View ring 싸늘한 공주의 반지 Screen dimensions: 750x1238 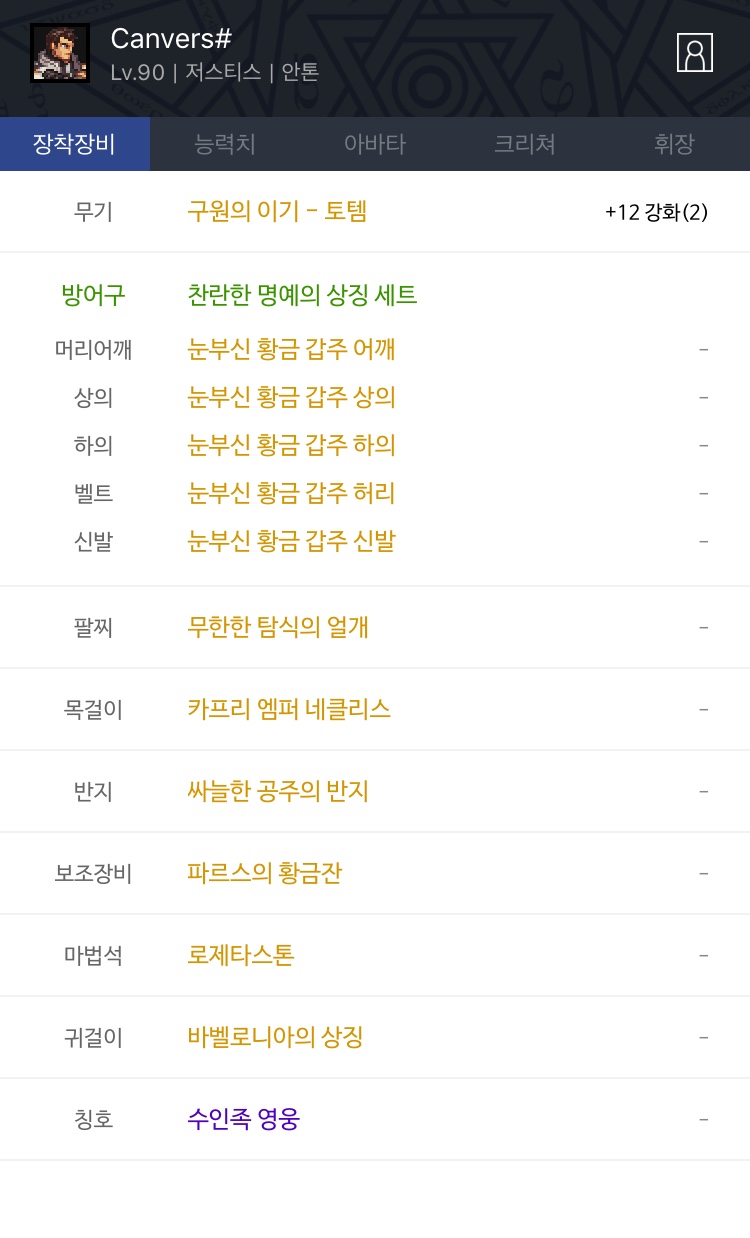[x=278, y=791]
